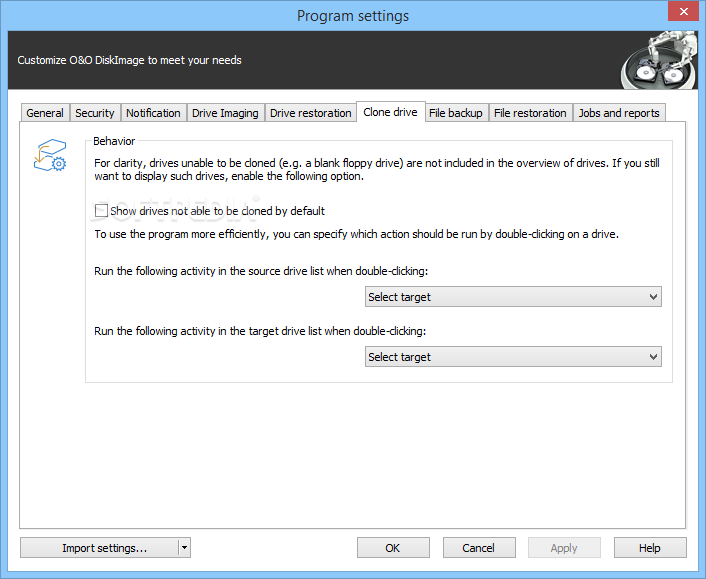
Task: Open the Notification tab
Action: point(153,113)
